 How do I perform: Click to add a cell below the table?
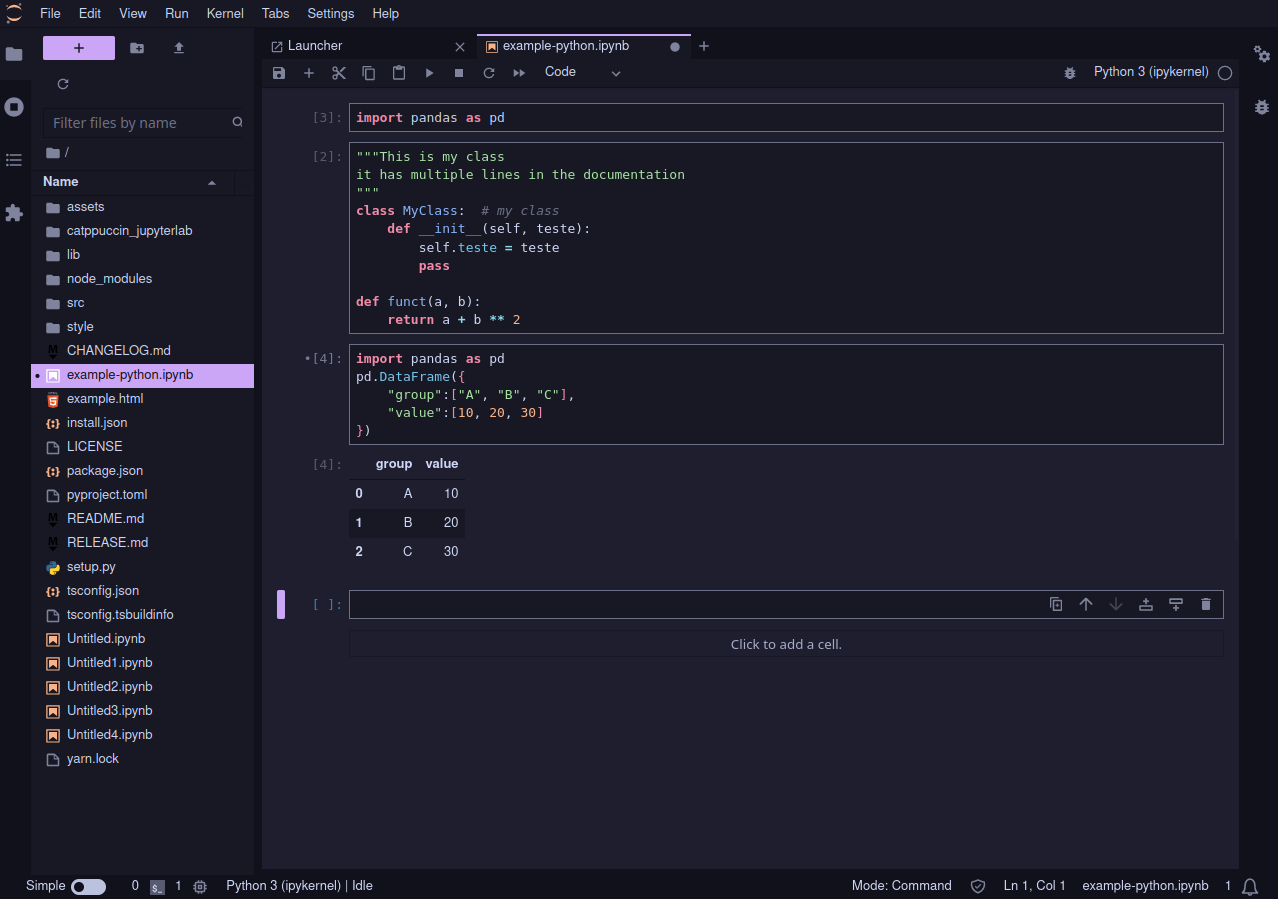tap(786, 644)
